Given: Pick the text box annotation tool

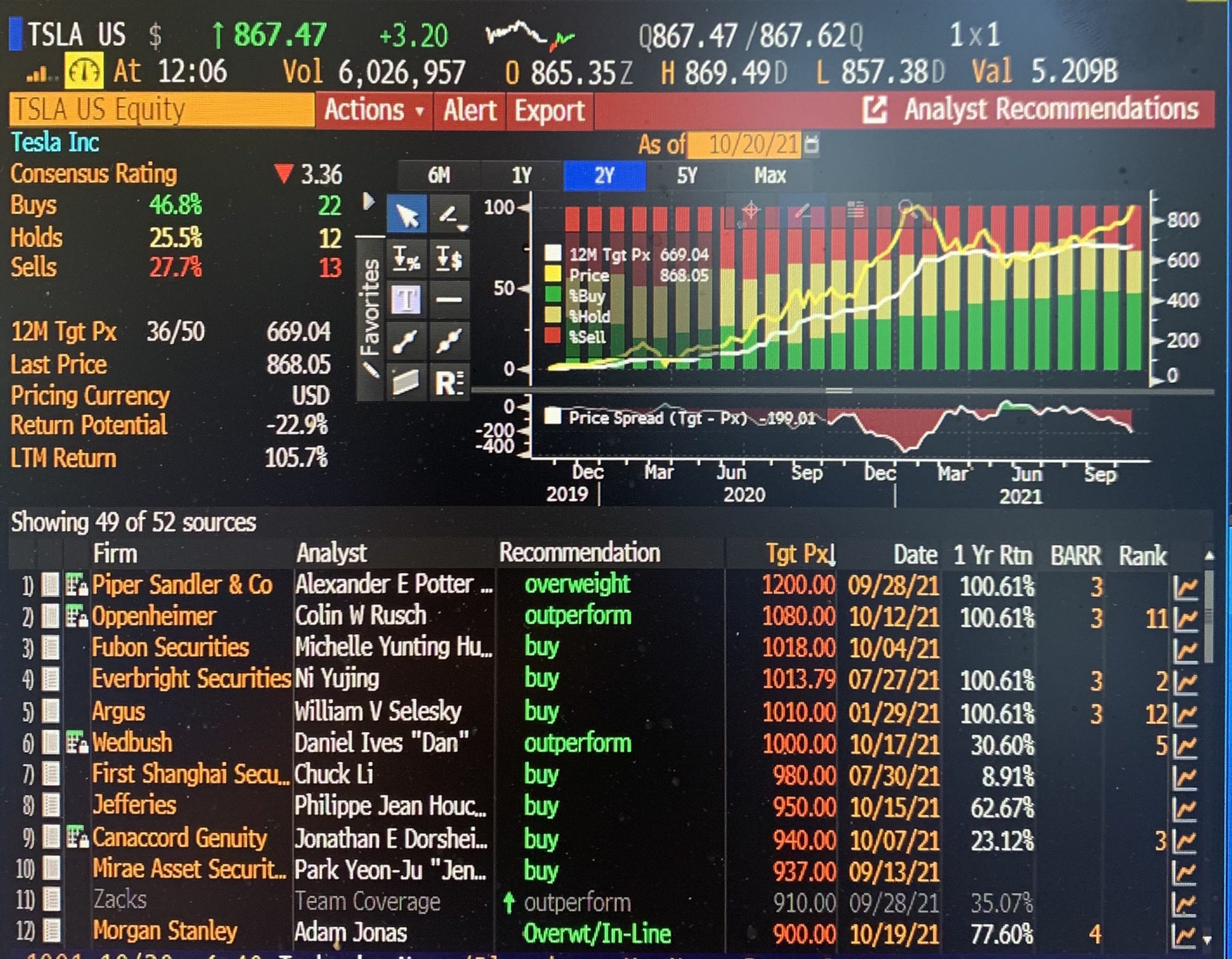Looking at the screenshot, I should (x=407, y=299).
